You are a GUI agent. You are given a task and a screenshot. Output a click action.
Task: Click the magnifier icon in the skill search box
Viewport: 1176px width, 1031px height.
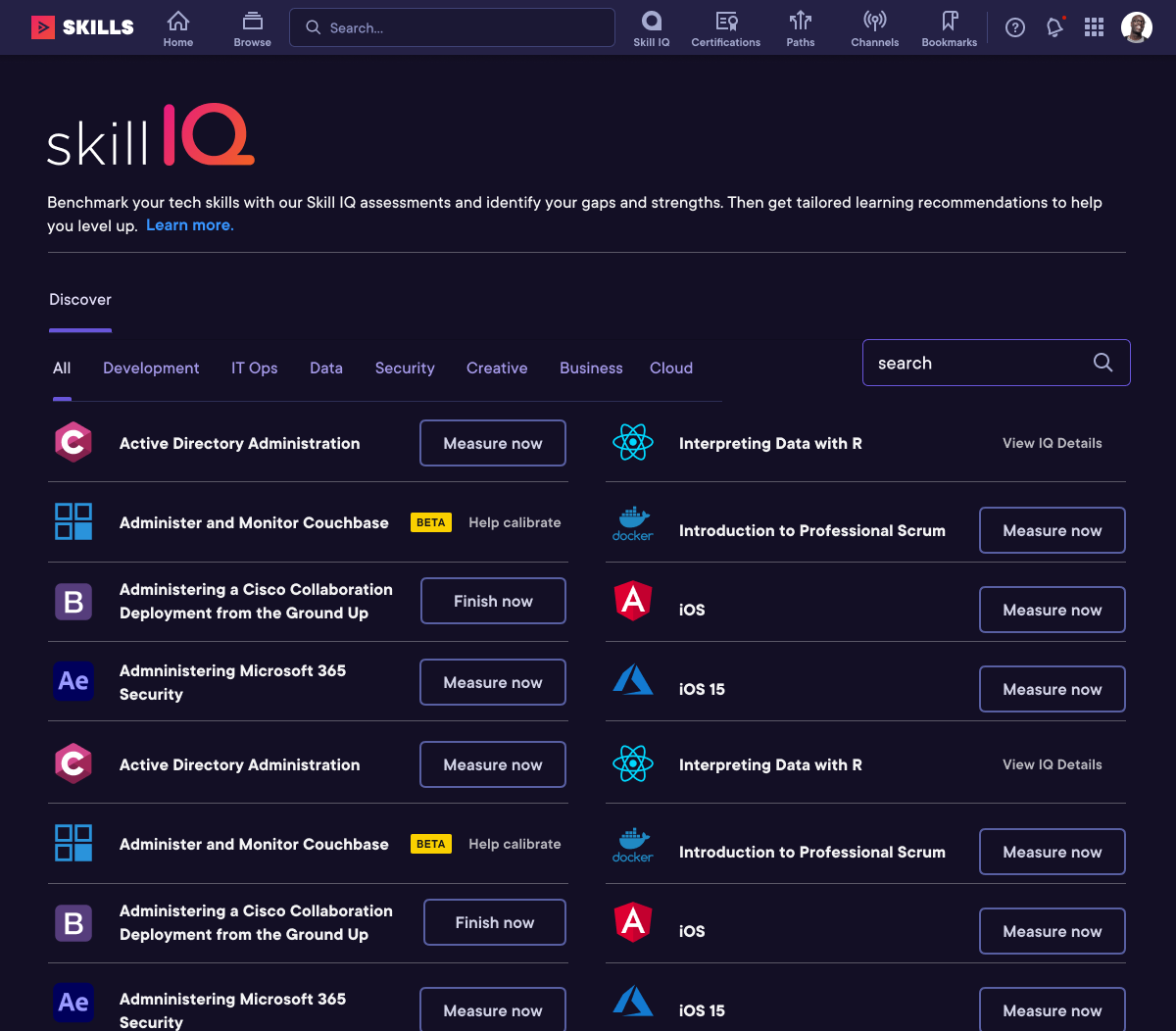tap(1102, 363)
